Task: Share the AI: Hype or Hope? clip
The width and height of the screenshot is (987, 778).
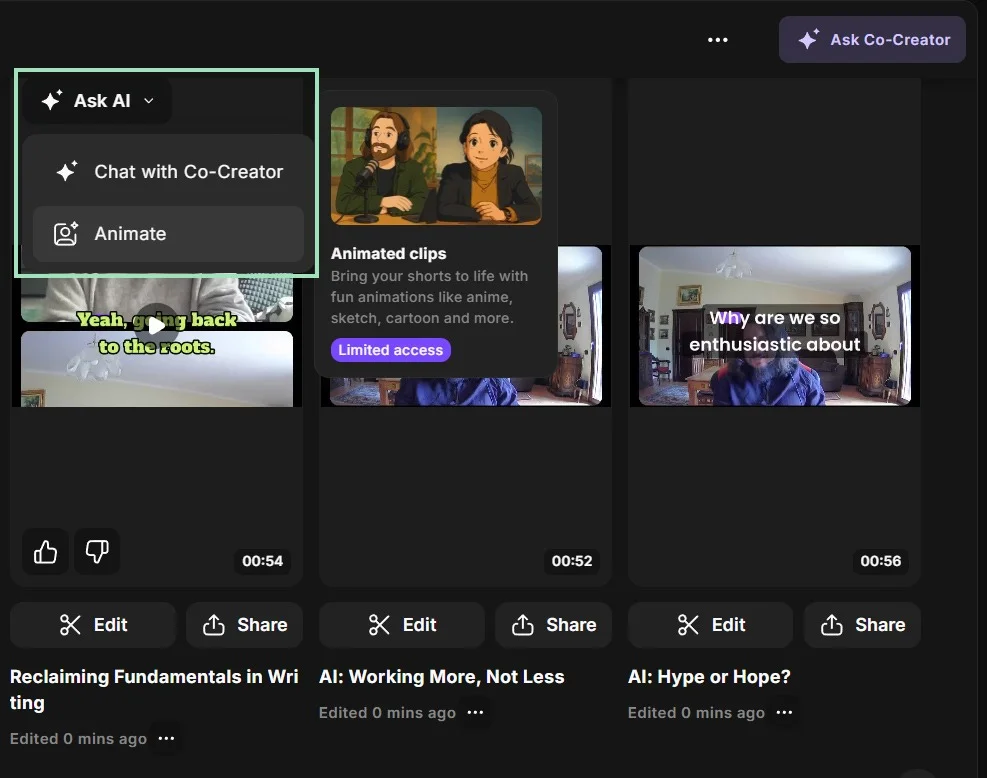Action: click(x=862, y=625)
